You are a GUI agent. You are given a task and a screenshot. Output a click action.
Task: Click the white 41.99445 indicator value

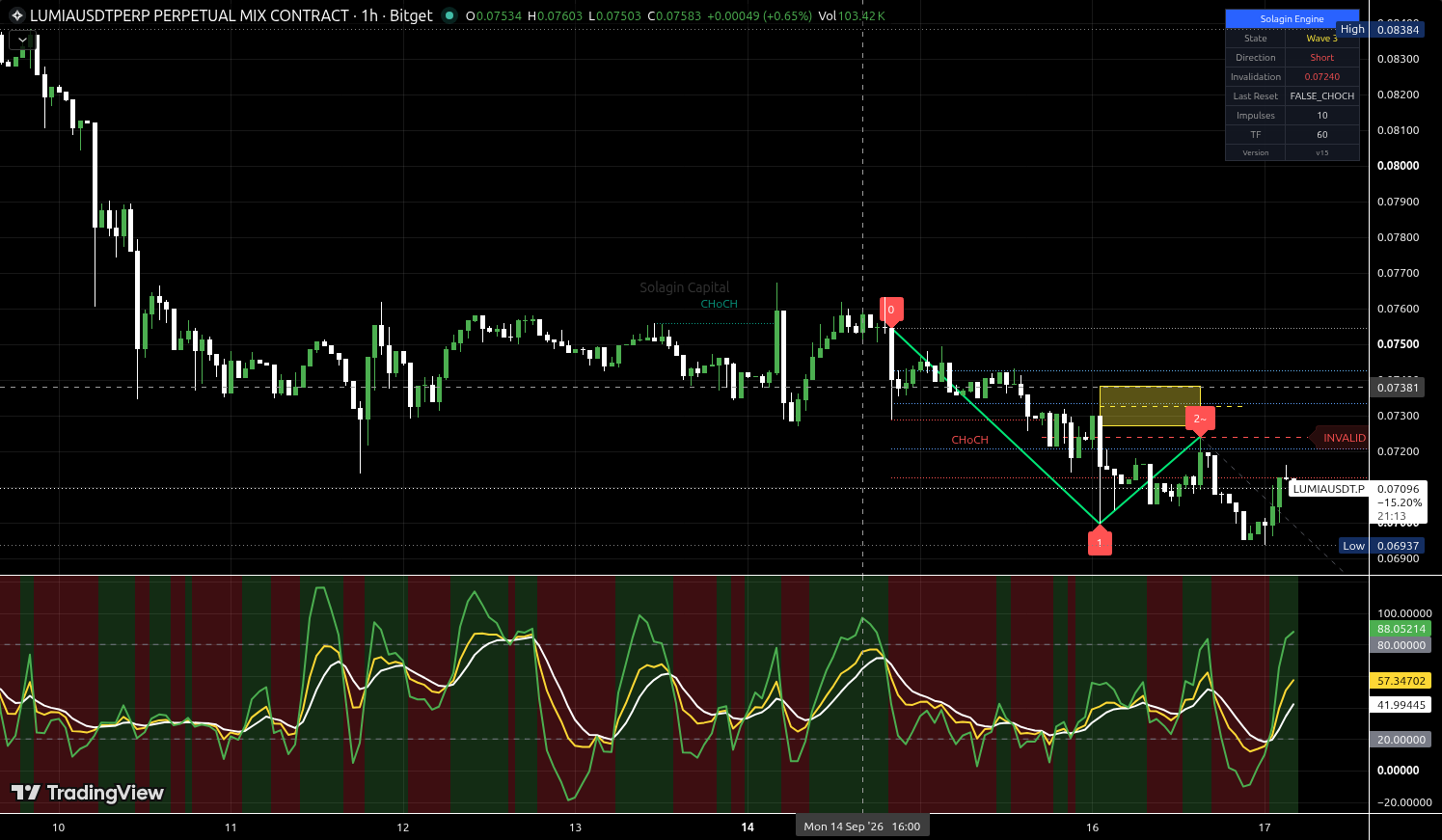1401,705
